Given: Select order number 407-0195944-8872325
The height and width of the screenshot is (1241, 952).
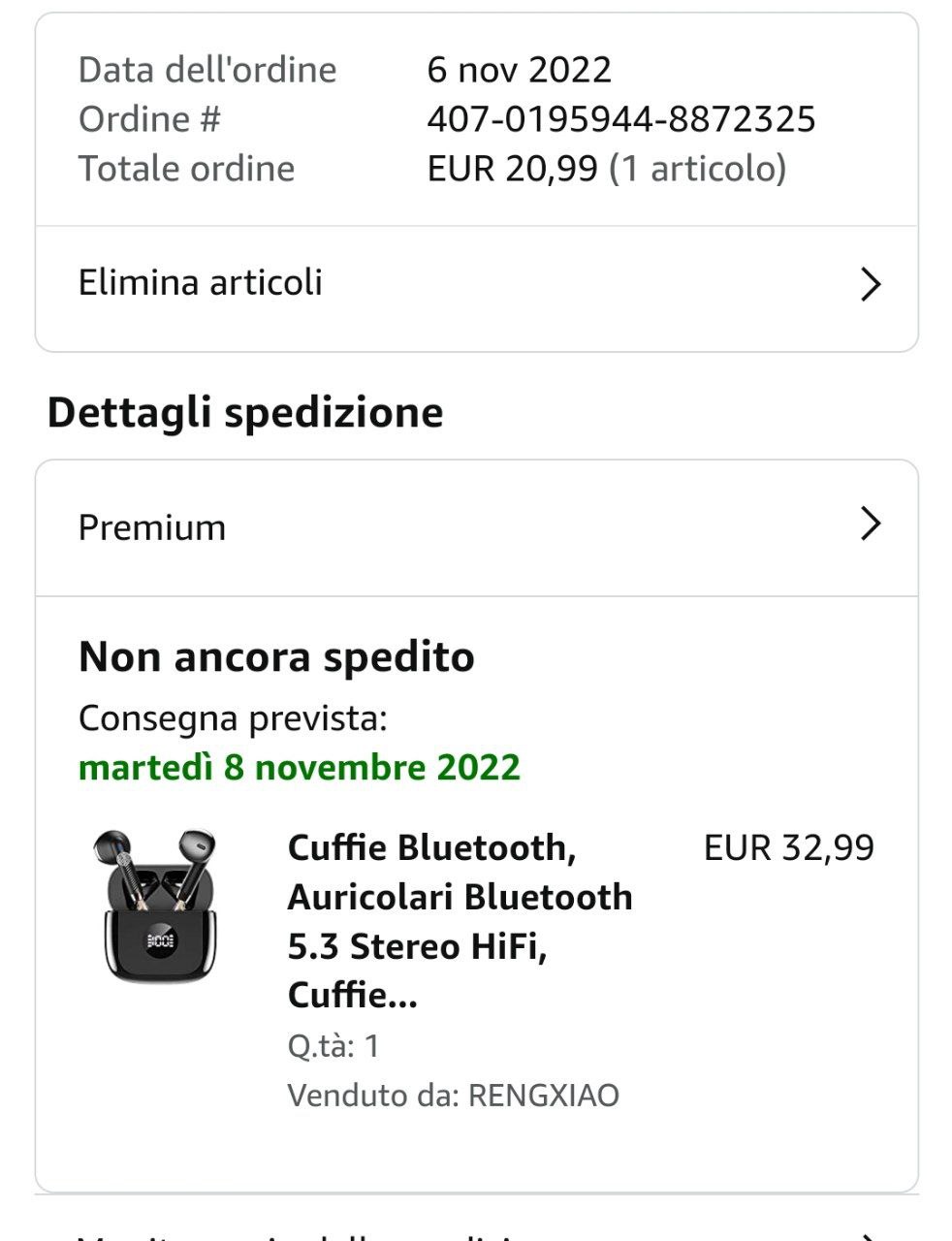Looking at the screenshot, I should pyautogui.click(x=620, y=119).
